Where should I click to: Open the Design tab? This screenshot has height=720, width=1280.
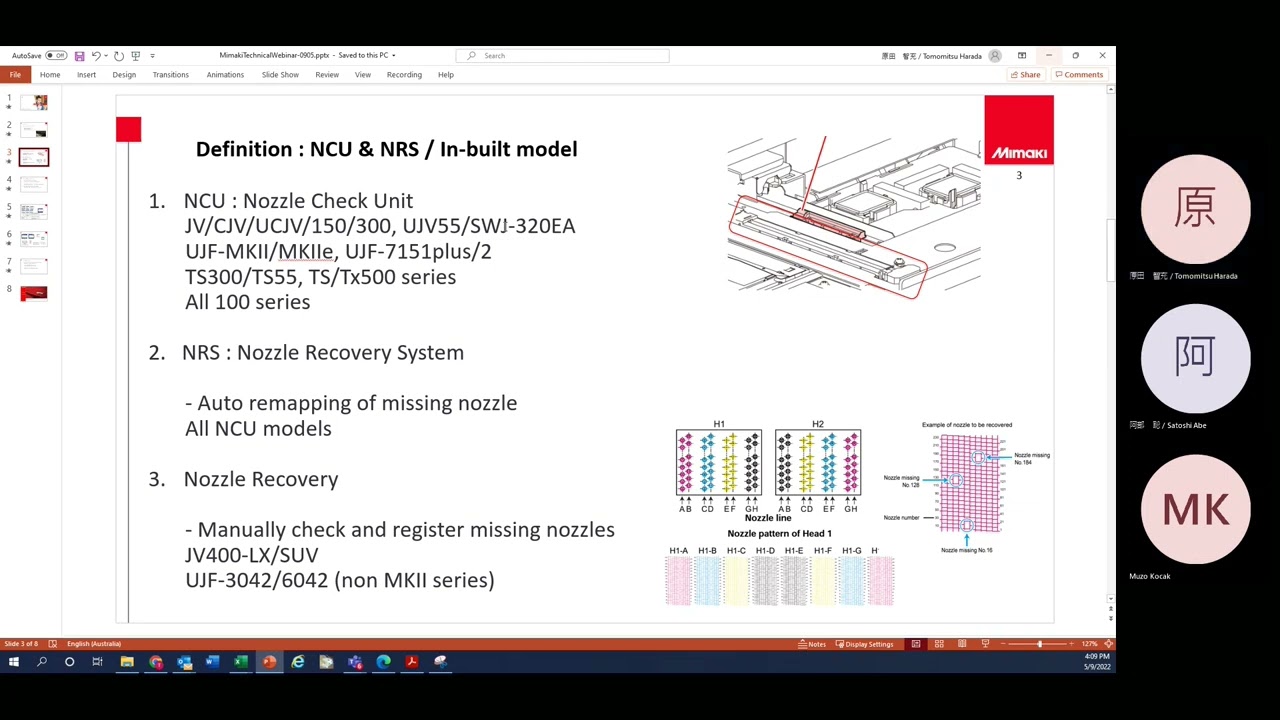point(124,75)
